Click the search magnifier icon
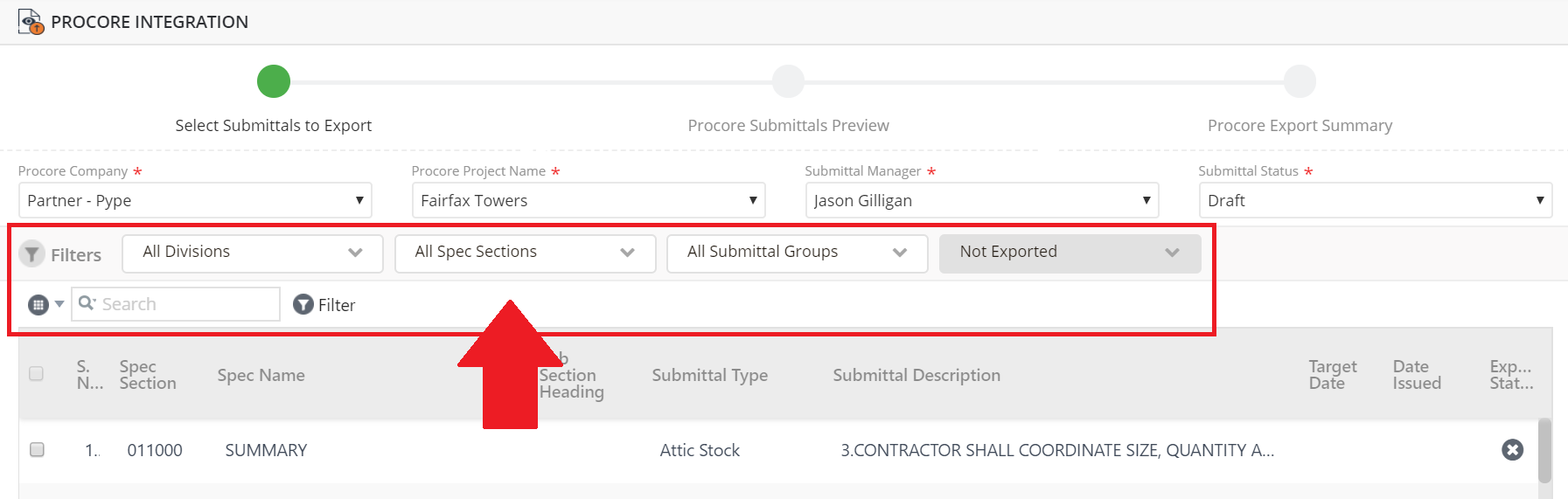Viewport: 1568px width, 499px height. (87, 303)
